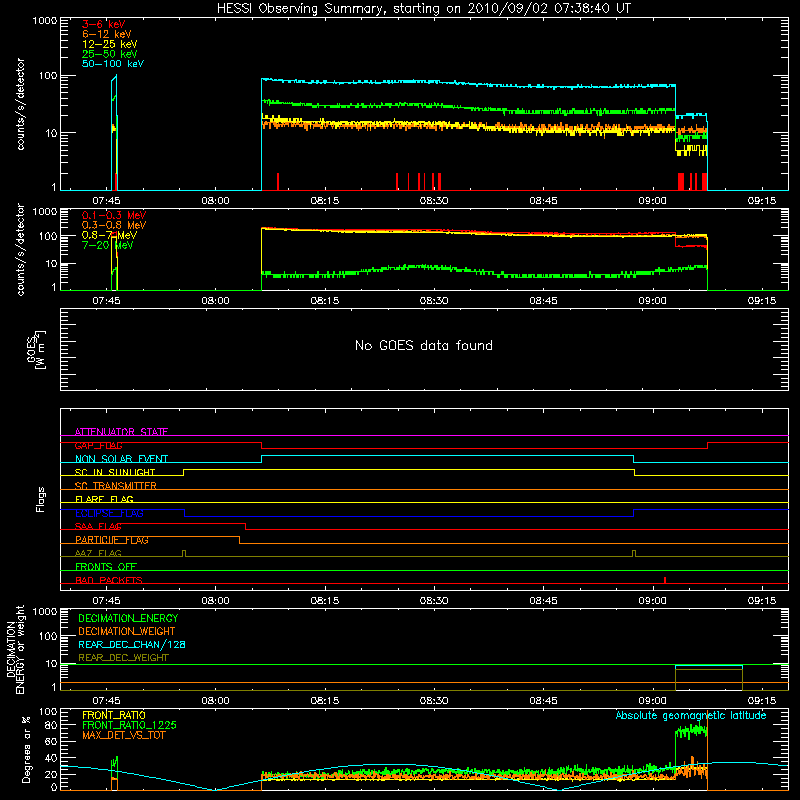Screen dimensions: 800x800
Task: Click the GOES W m-2 axis label
Action: click(36, 349)
